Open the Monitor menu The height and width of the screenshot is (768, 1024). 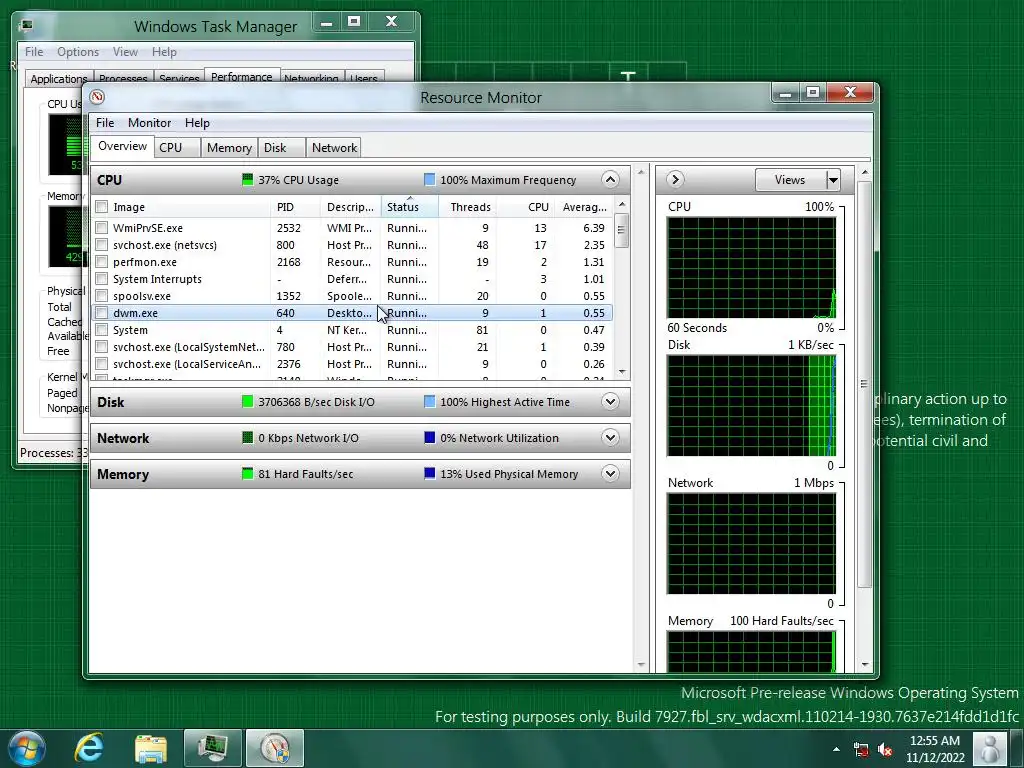coord(150,123)
